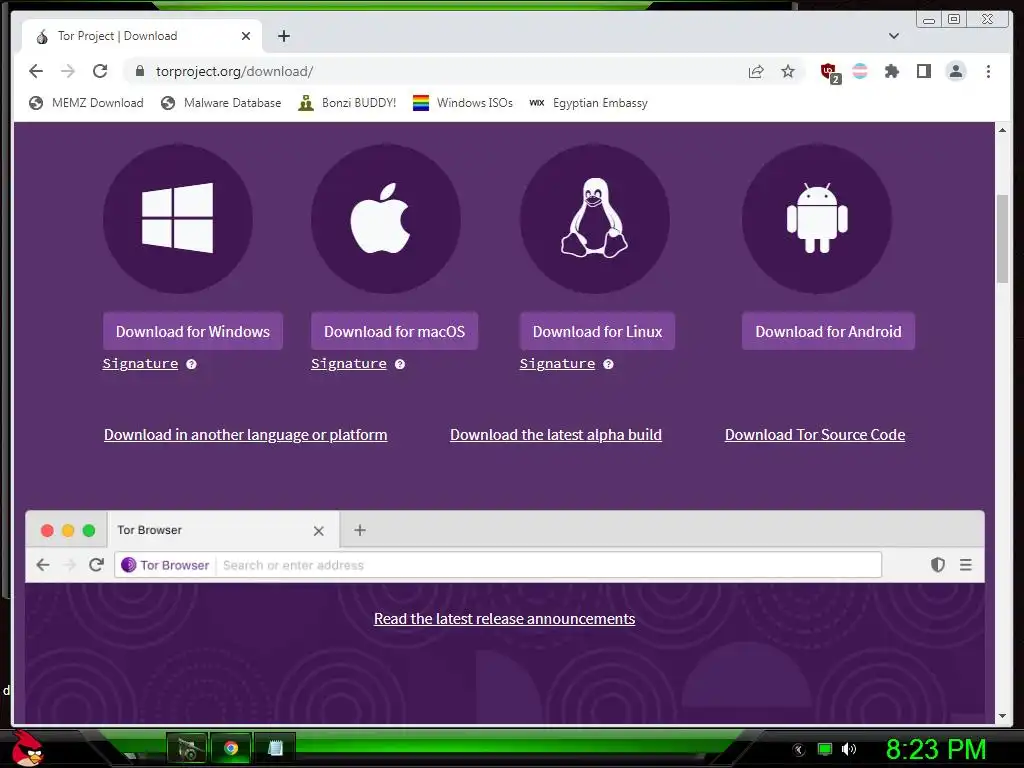Screen dimensions: 1024x768
Task: Follow Download in another language or platform
Action: [246, 435]
